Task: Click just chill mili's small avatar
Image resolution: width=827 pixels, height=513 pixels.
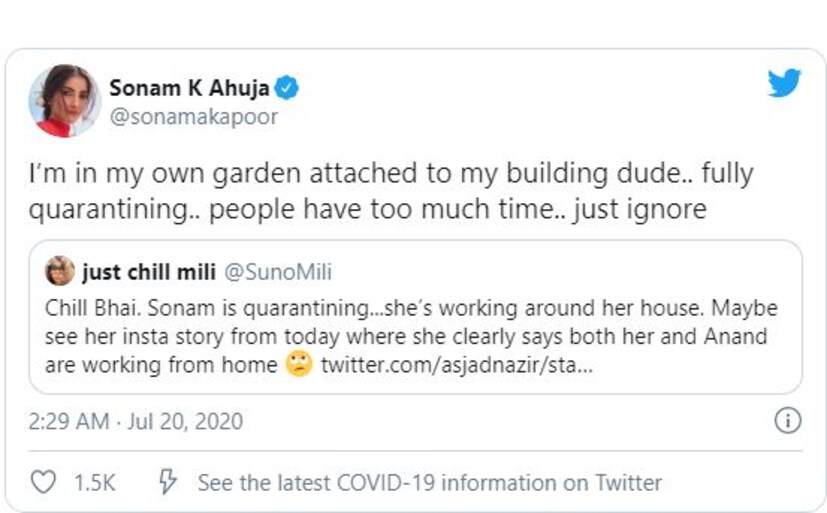Action: click(x=60, y=271)
